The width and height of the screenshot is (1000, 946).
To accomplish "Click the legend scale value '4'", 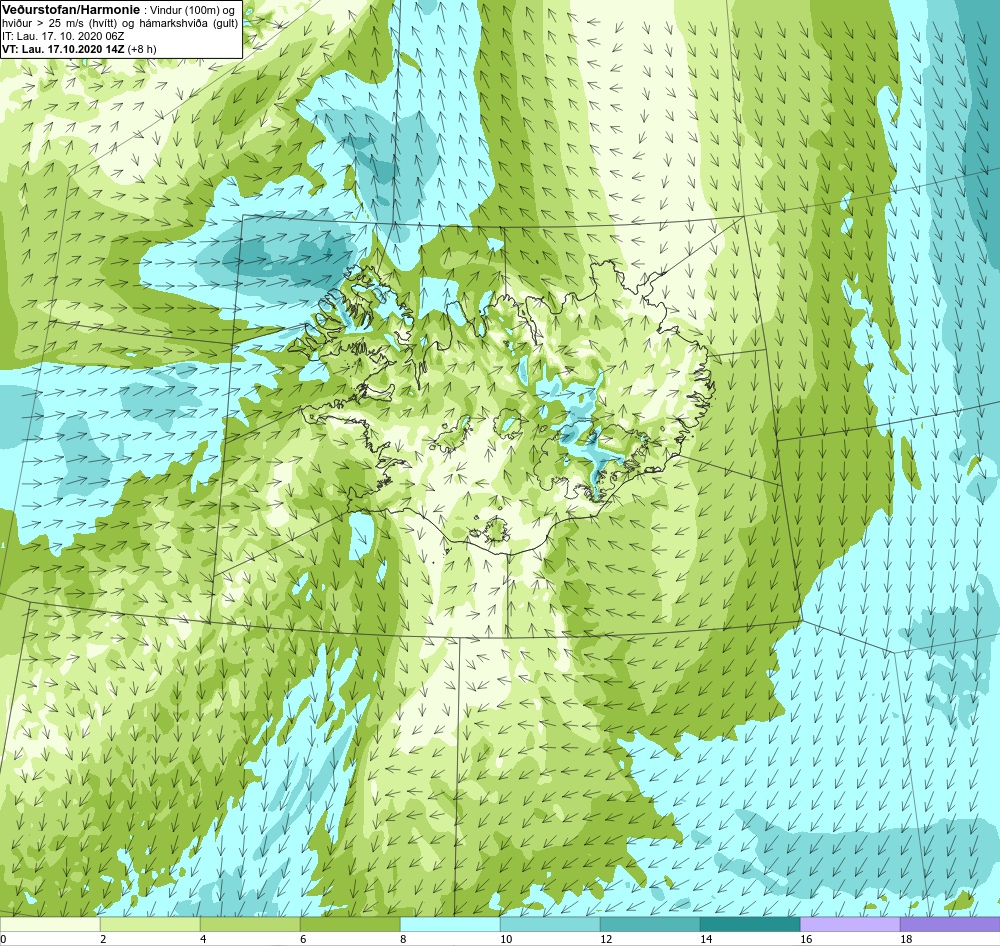I will pos(203,939).
